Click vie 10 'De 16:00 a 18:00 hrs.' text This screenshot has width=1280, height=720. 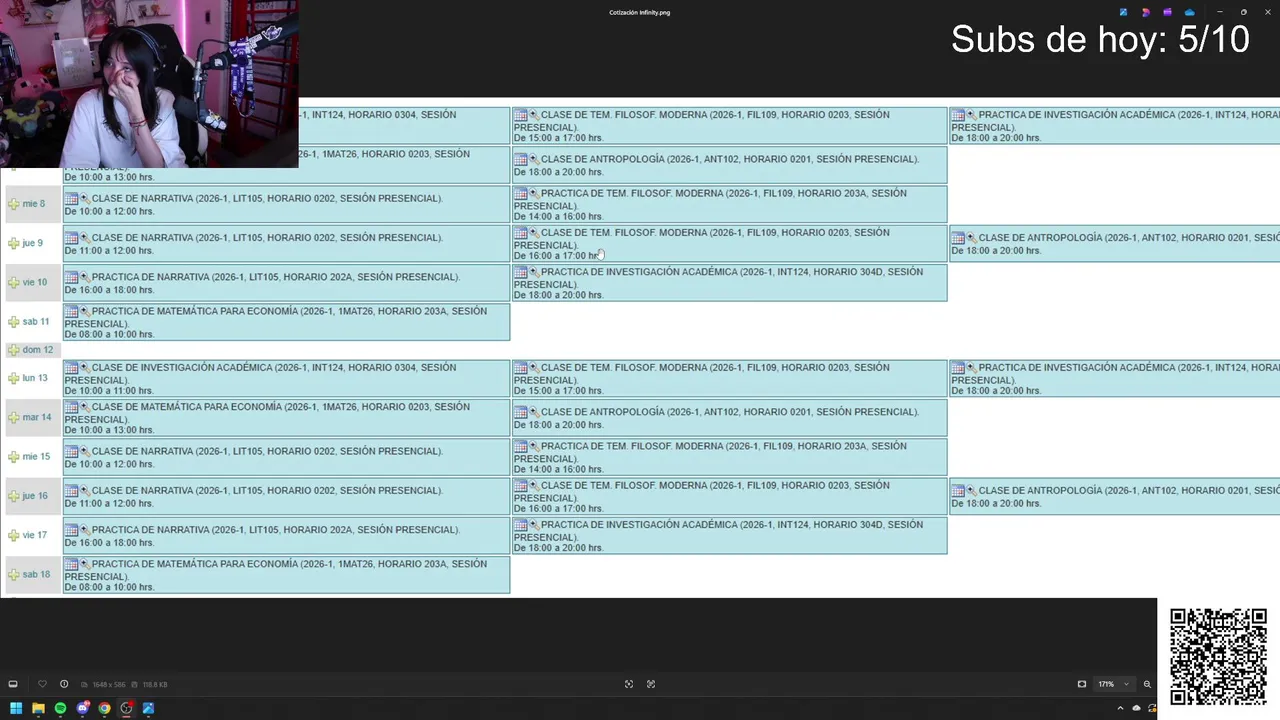click(109, 290)
